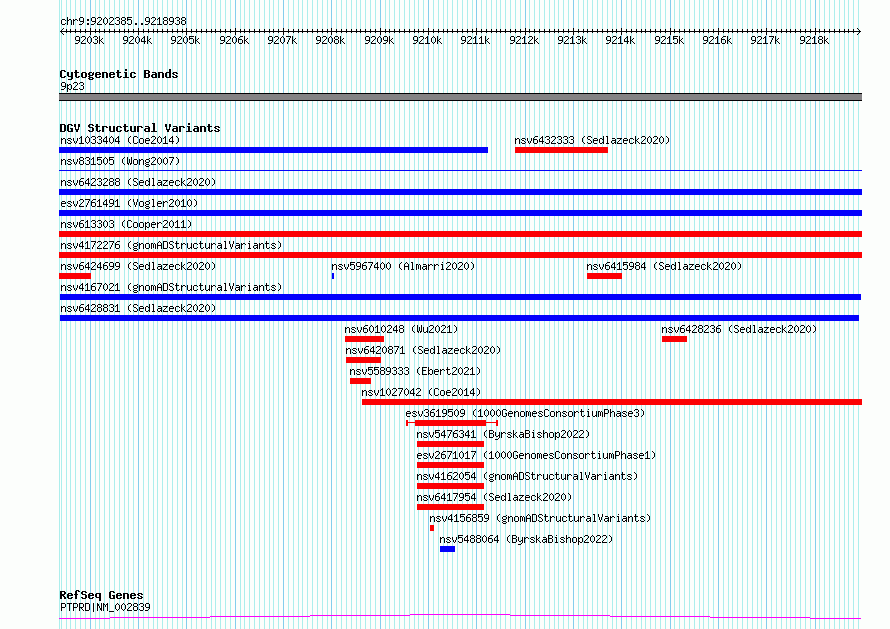The image size is (890, 629).
Task: Open esv2671017 (1000GenomesConsortiumPhase1) label
Action: pyautogui.click(x=536, y=455)
